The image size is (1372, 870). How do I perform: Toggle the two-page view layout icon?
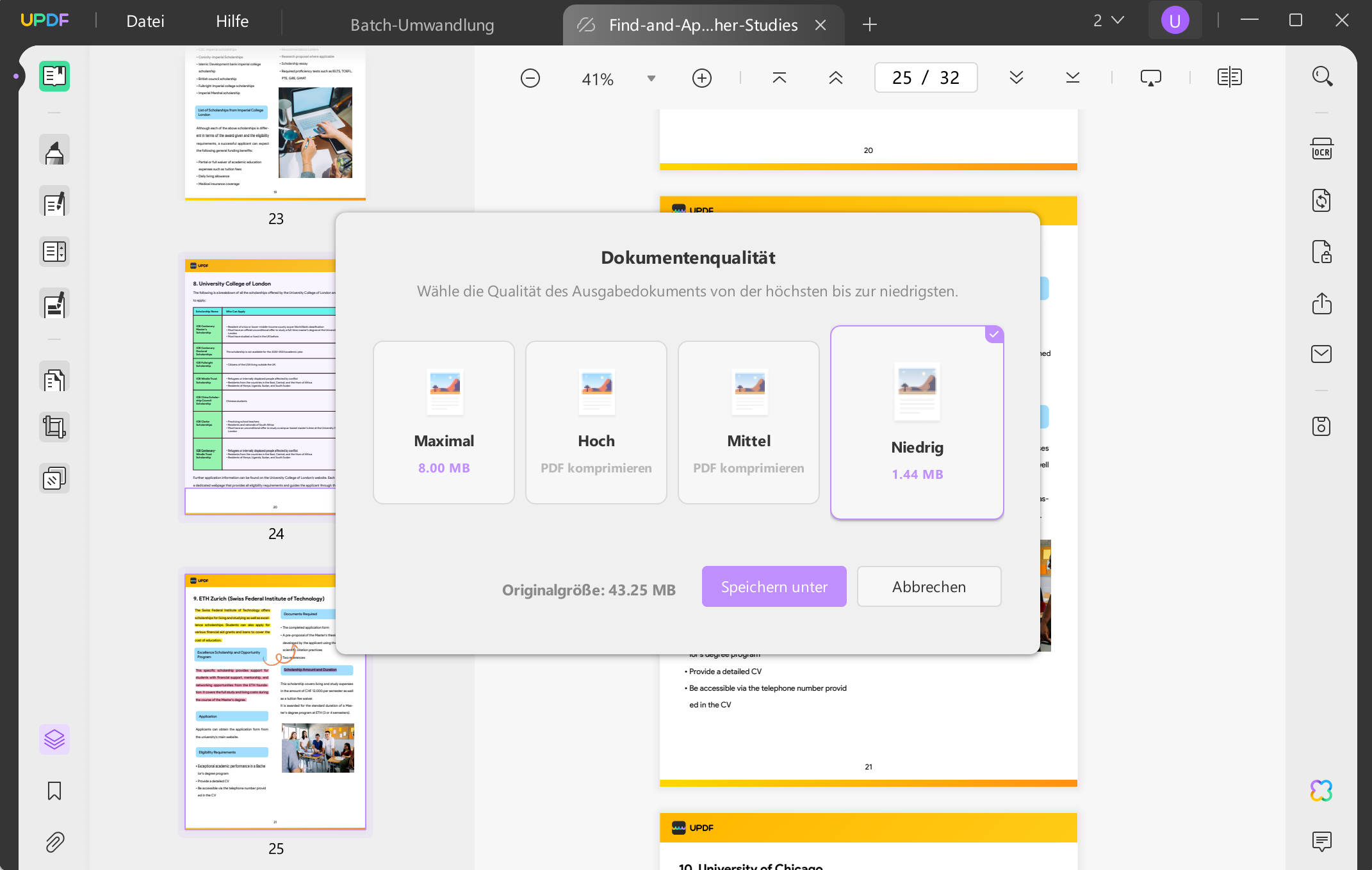1230,77
